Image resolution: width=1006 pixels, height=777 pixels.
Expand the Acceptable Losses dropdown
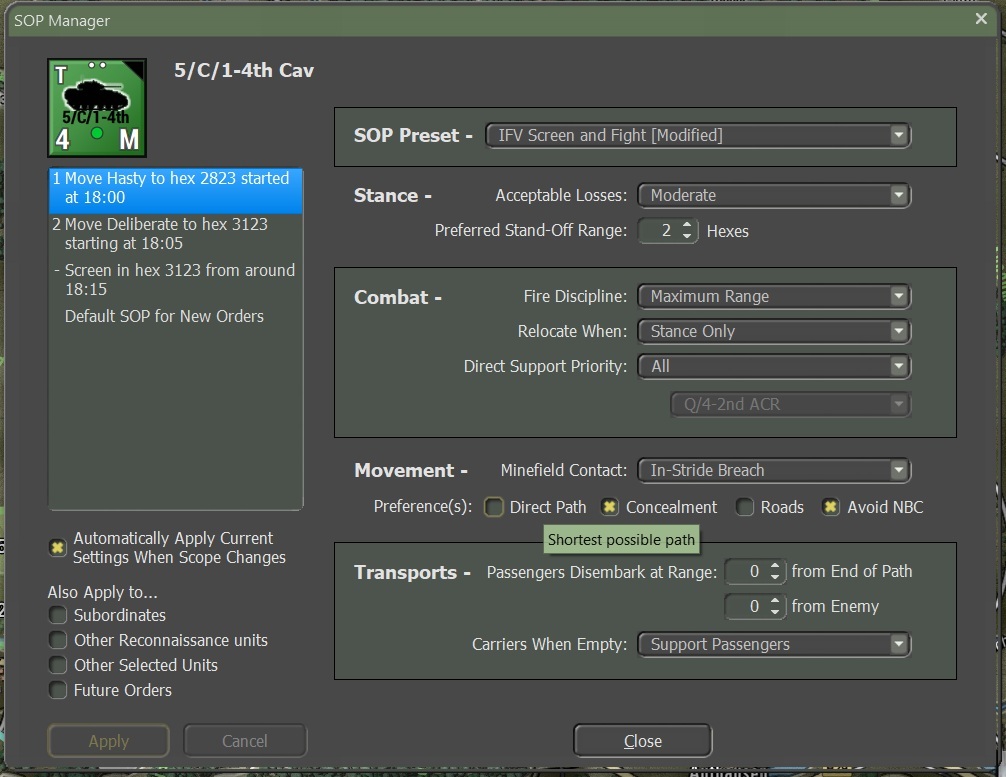(773, 195)
